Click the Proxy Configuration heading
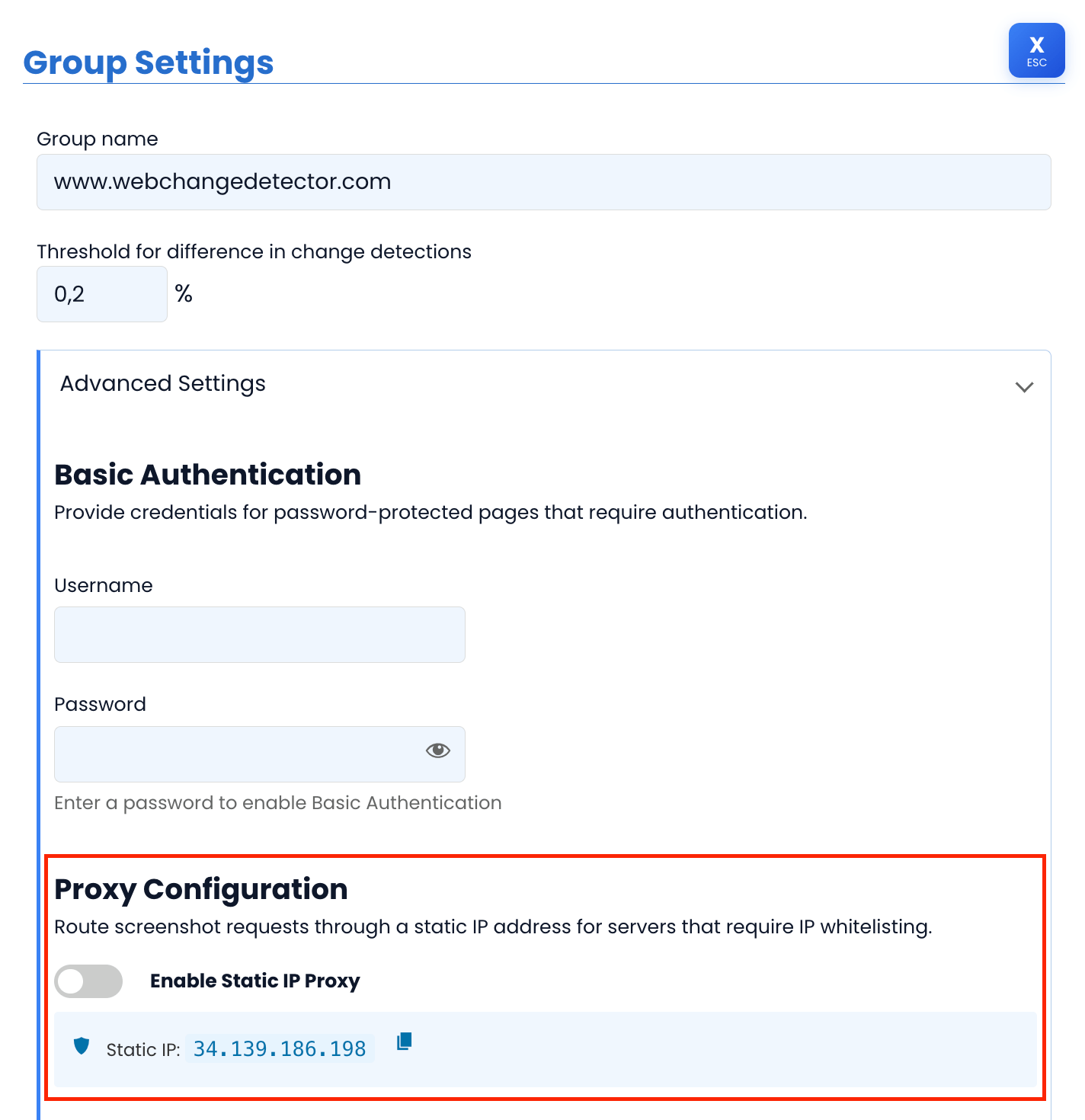This screenshot has height=1120, width=1085. [201, 888]
